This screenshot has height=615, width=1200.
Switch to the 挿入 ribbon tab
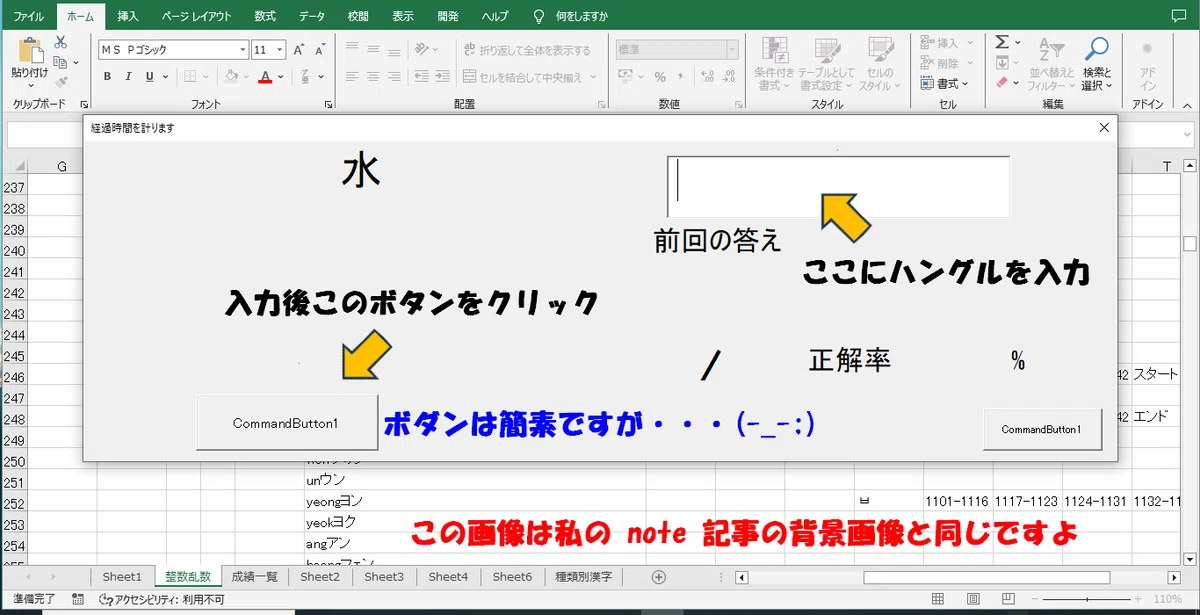128,16
